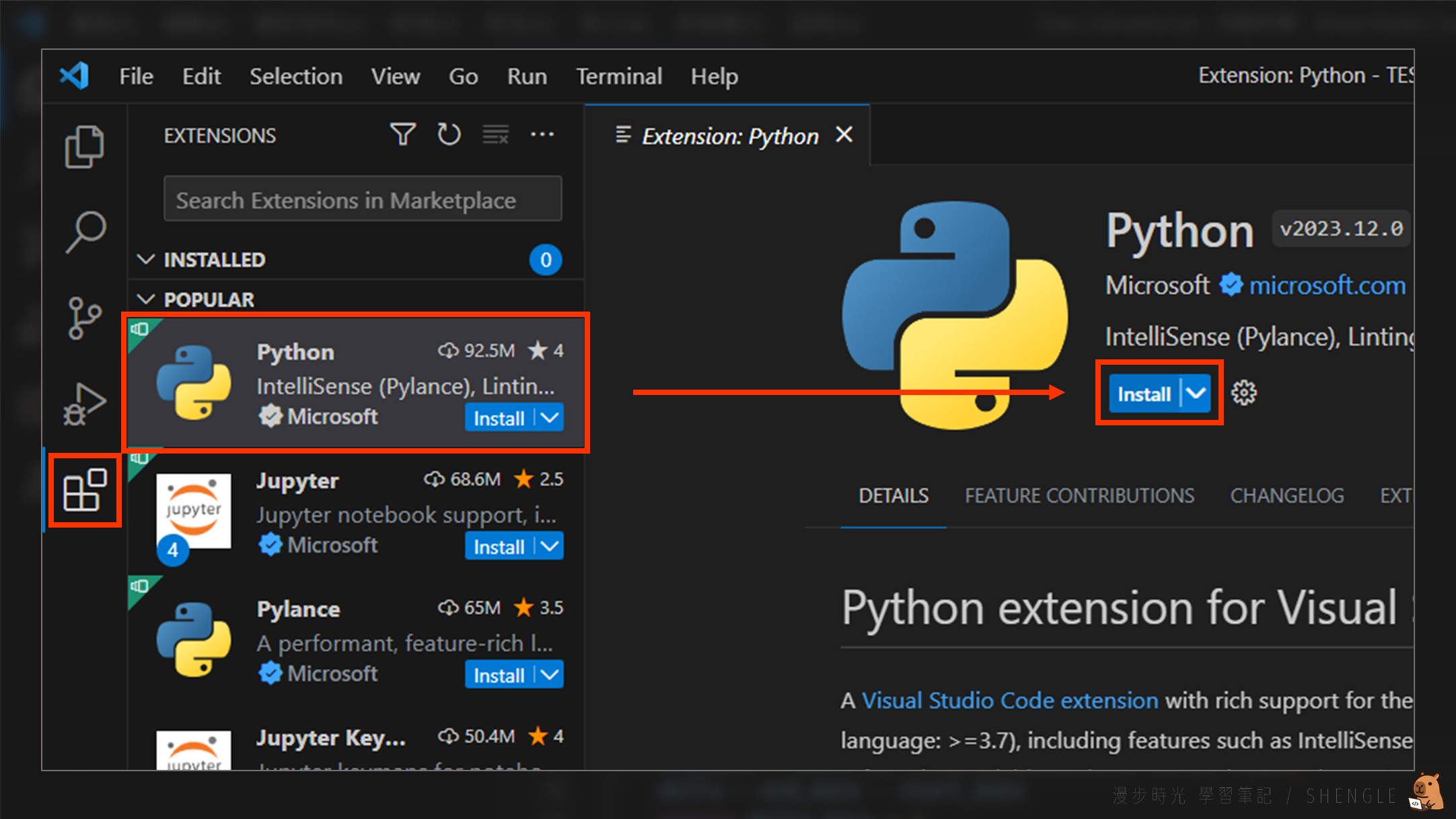This screenshot has height=819, width=1456.
Task: Click the Microsoft publisher name in header
Action: click(1158, 285)
